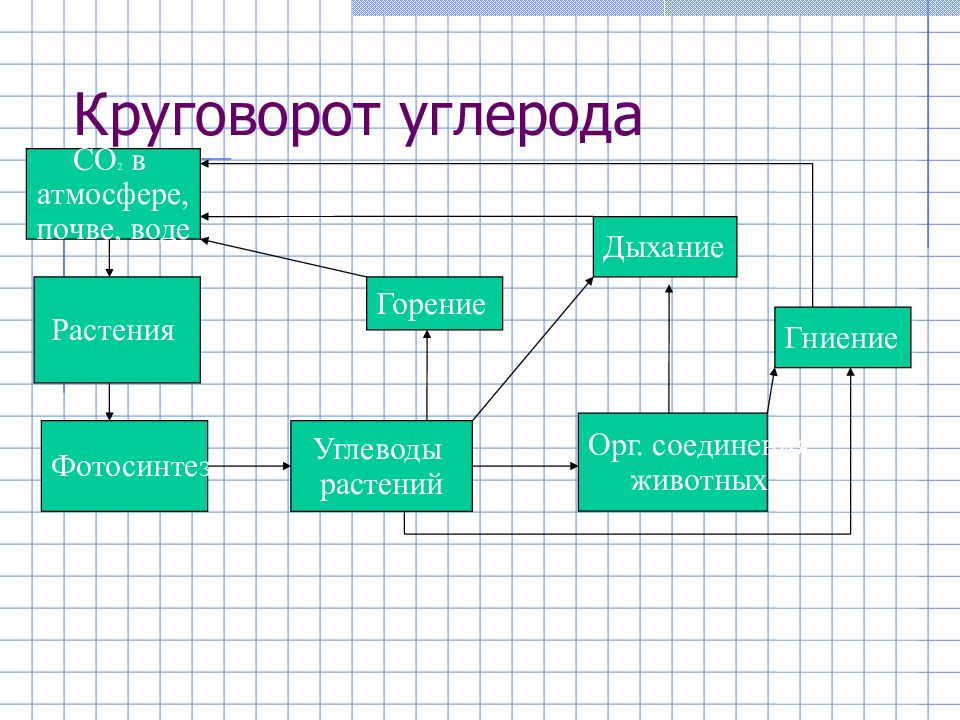
Task: Click the "Фотосинтез" box
Action: click(124, 466)
